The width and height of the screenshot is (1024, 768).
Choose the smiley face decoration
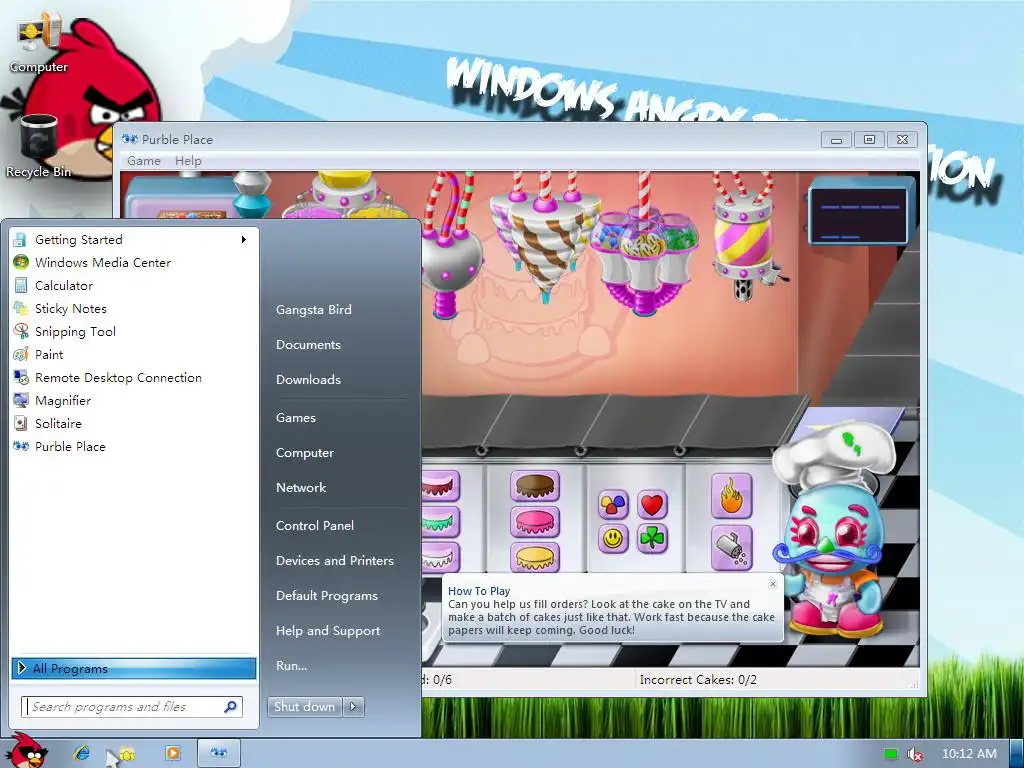click(613, 539)
